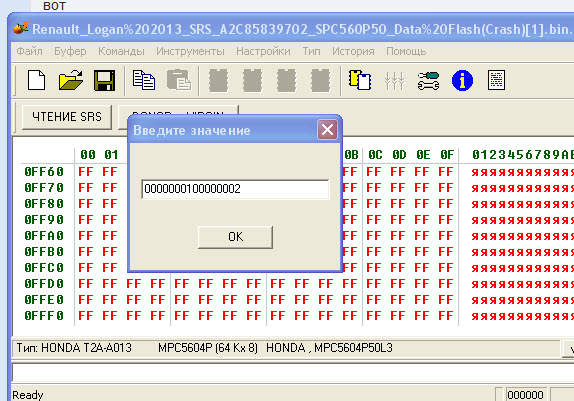
Task: Open the Файл menu
Action: (x=29, y=51)
